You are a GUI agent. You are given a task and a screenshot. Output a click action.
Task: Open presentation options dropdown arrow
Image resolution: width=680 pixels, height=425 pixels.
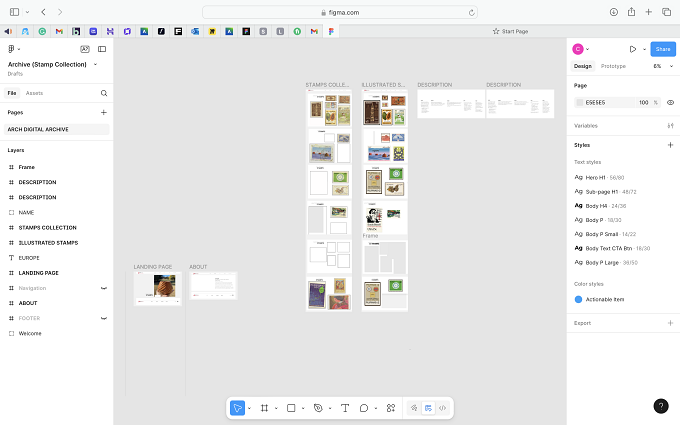pyautogui.click(x=644, y=49)
